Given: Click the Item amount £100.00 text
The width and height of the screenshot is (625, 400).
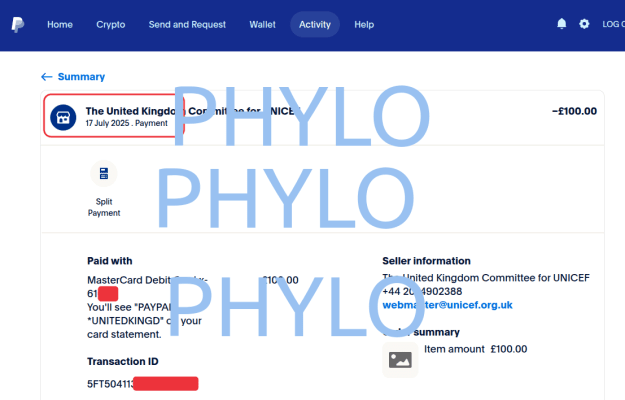Looking at the screenshot, I should click(475, 349).
